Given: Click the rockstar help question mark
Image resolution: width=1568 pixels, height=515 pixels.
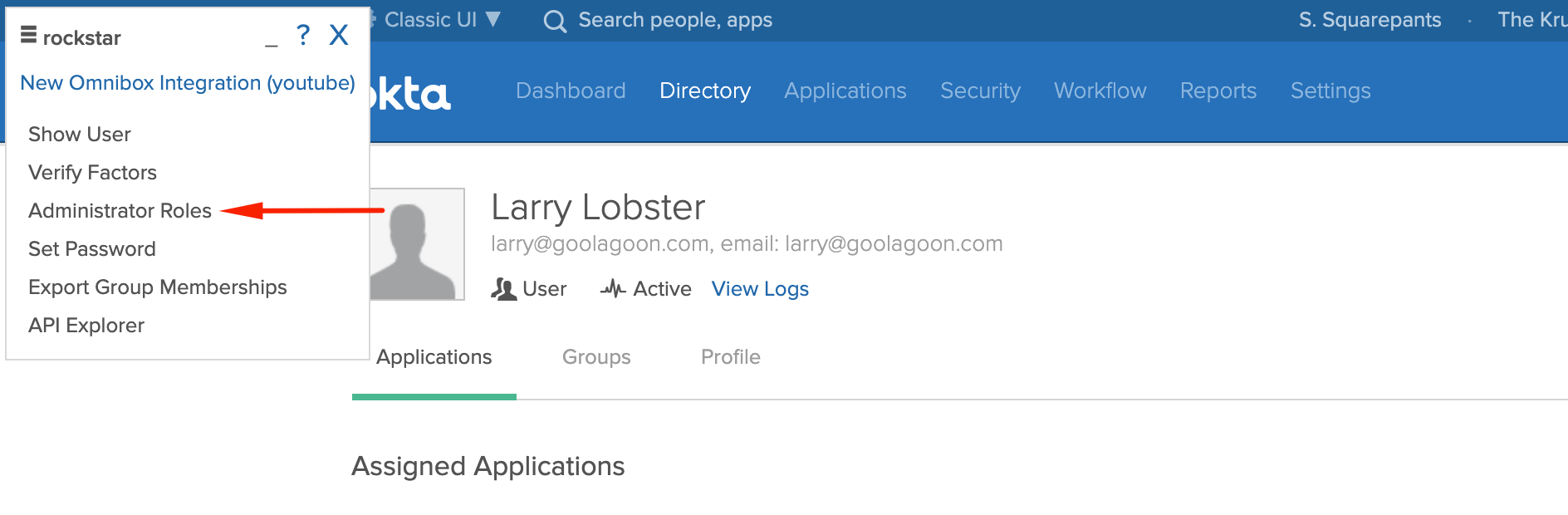Looking at the screenshot, I should tap(303, 35).
